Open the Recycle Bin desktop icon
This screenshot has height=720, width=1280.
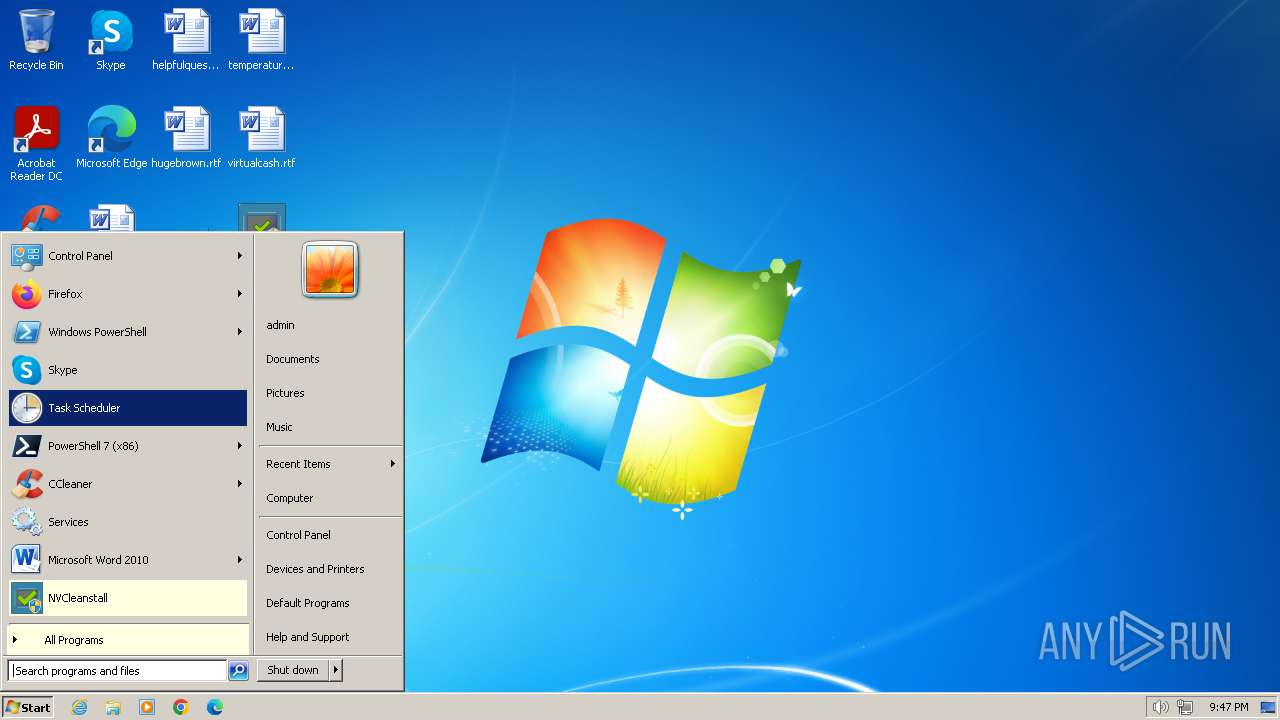(x=36, y=40)
